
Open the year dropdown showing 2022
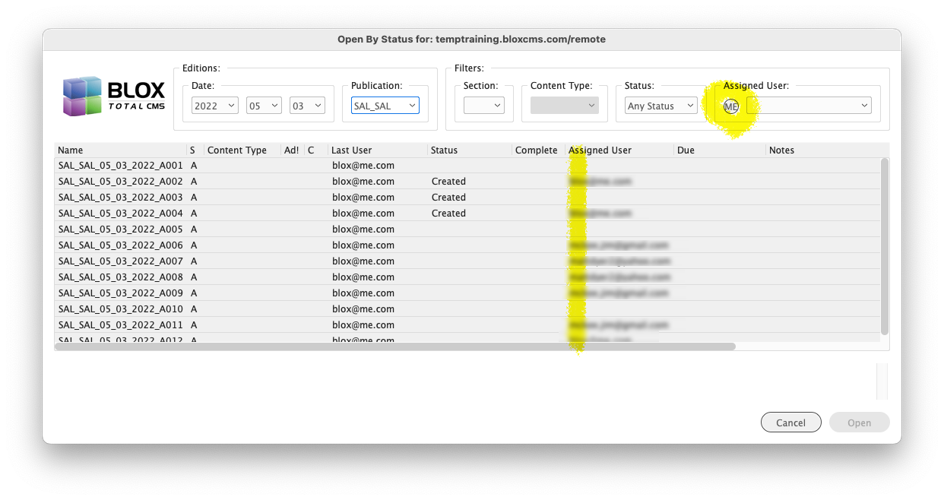tap(215, 106)
